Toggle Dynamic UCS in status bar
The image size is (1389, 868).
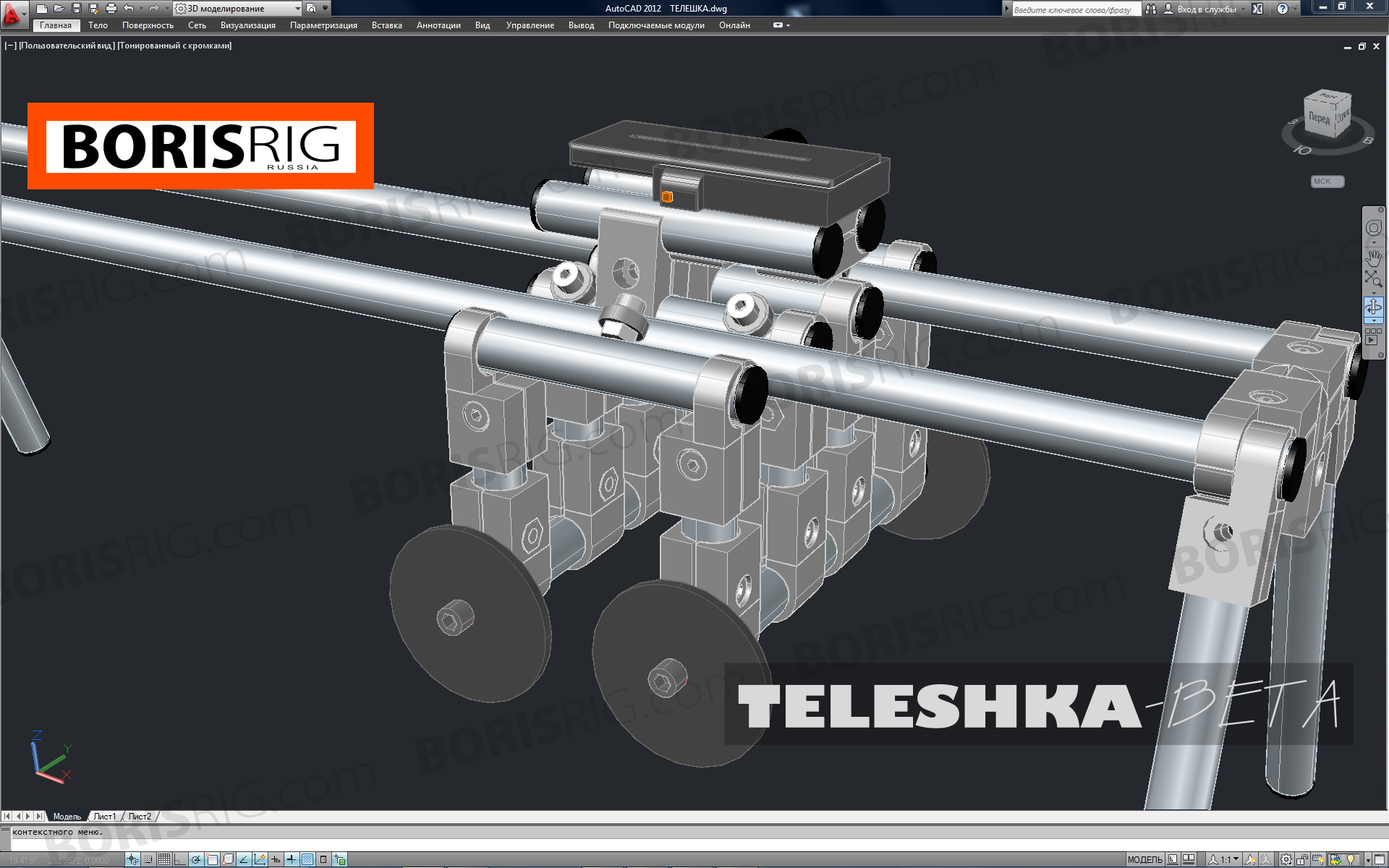tap(260, 859)
